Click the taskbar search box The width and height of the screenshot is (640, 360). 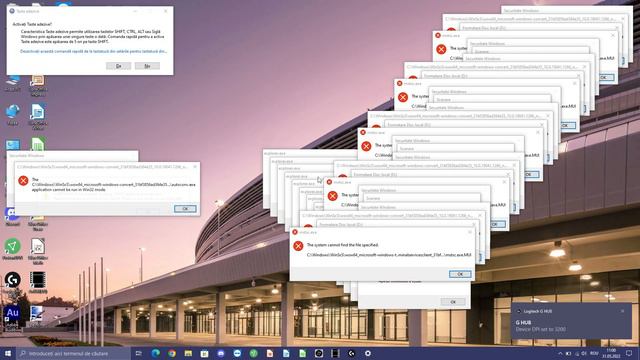pos(73,353)
